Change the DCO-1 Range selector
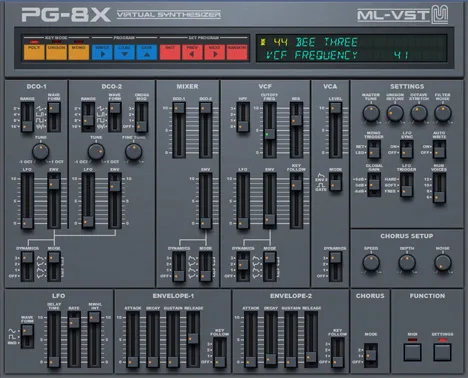468x378 pixels. pyautogui.click(x=27, y=117)
